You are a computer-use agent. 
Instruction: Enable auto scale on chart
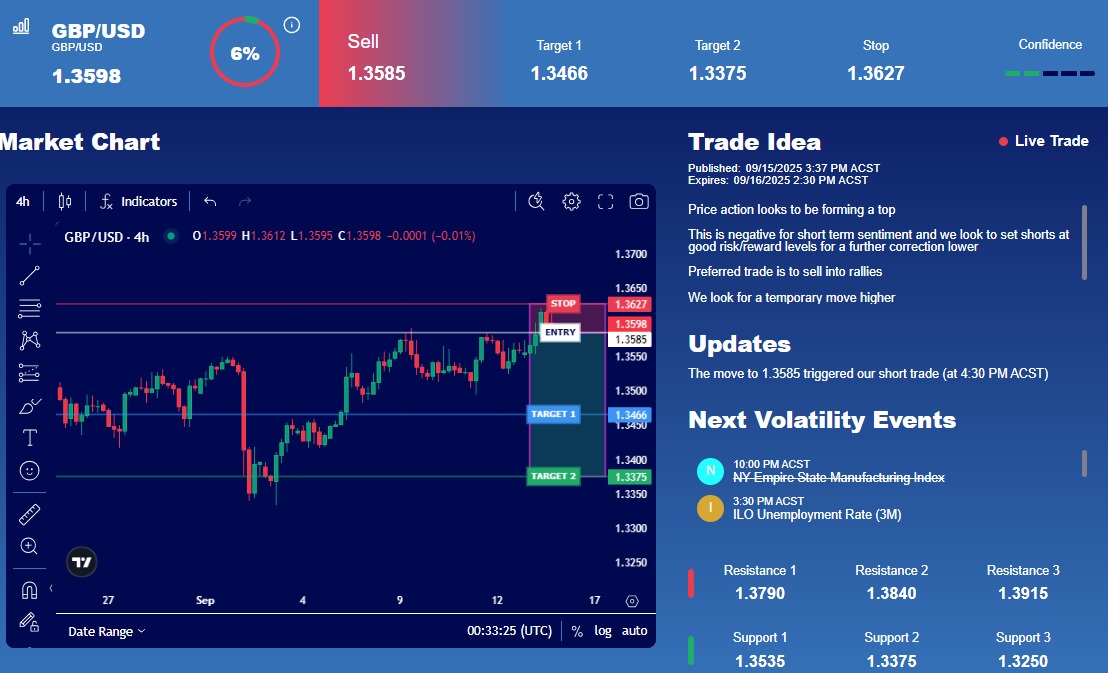(x=635, y=631)
